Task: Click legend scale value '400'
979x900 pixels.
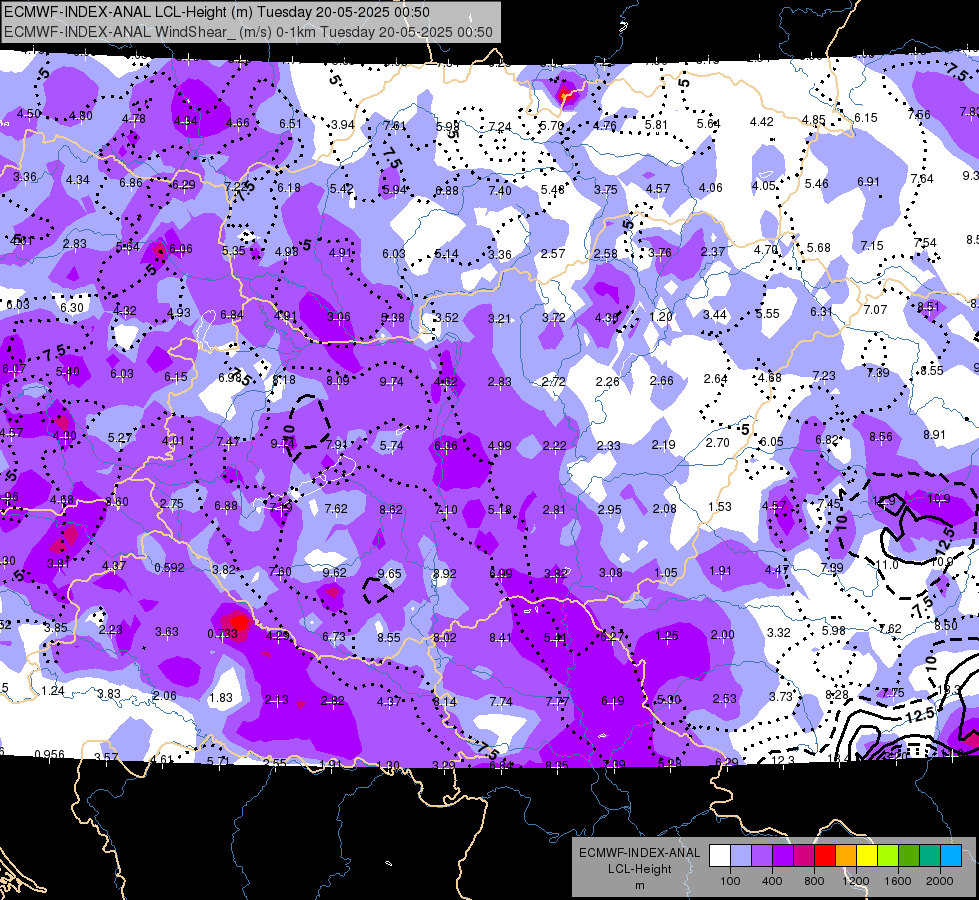Action: click(x=772, y=881)
